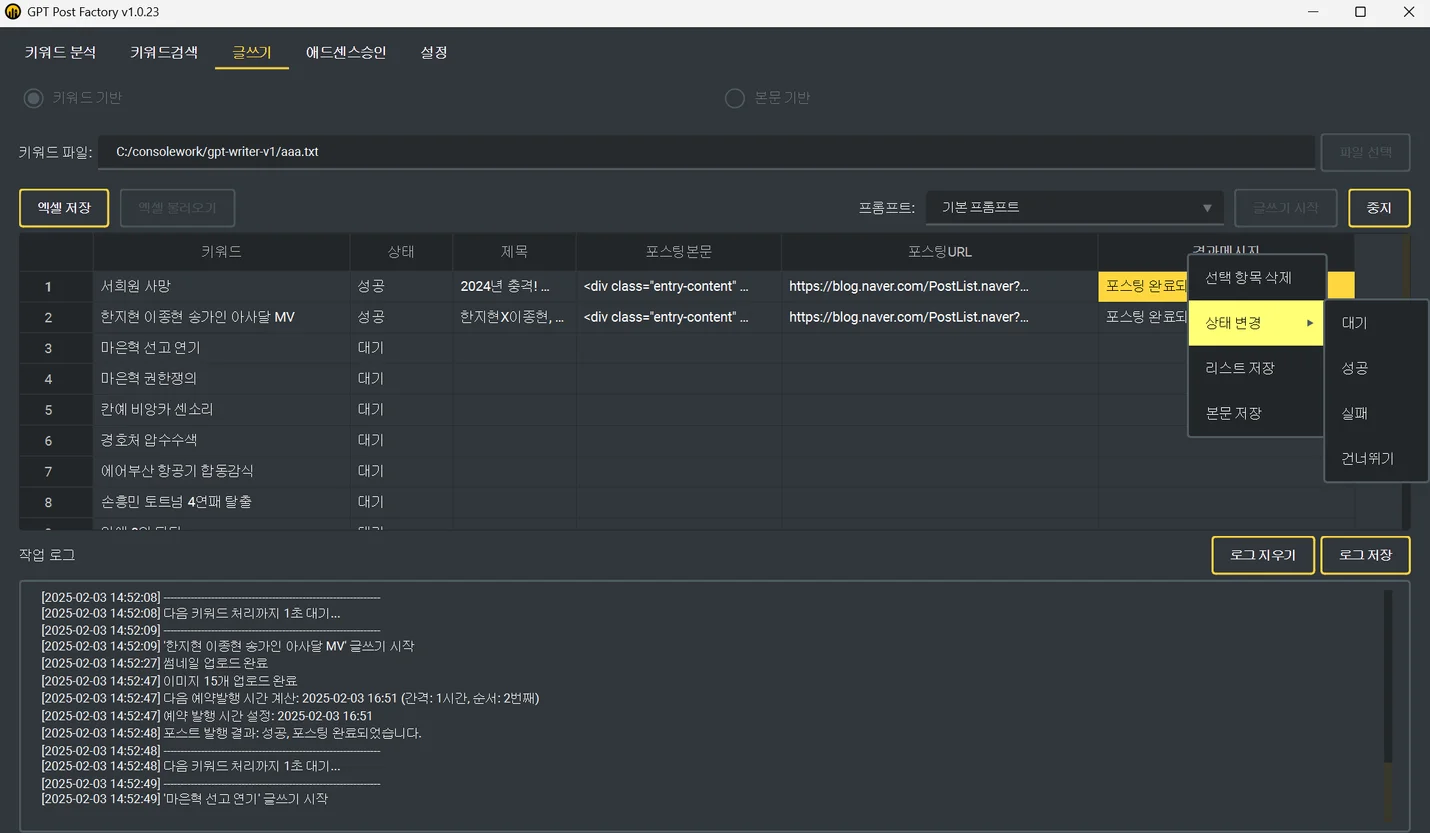This screenshot has width=1430, height=833.
Task: Click the log line 예약 발행 시간 설정
Action: (207, 716)
